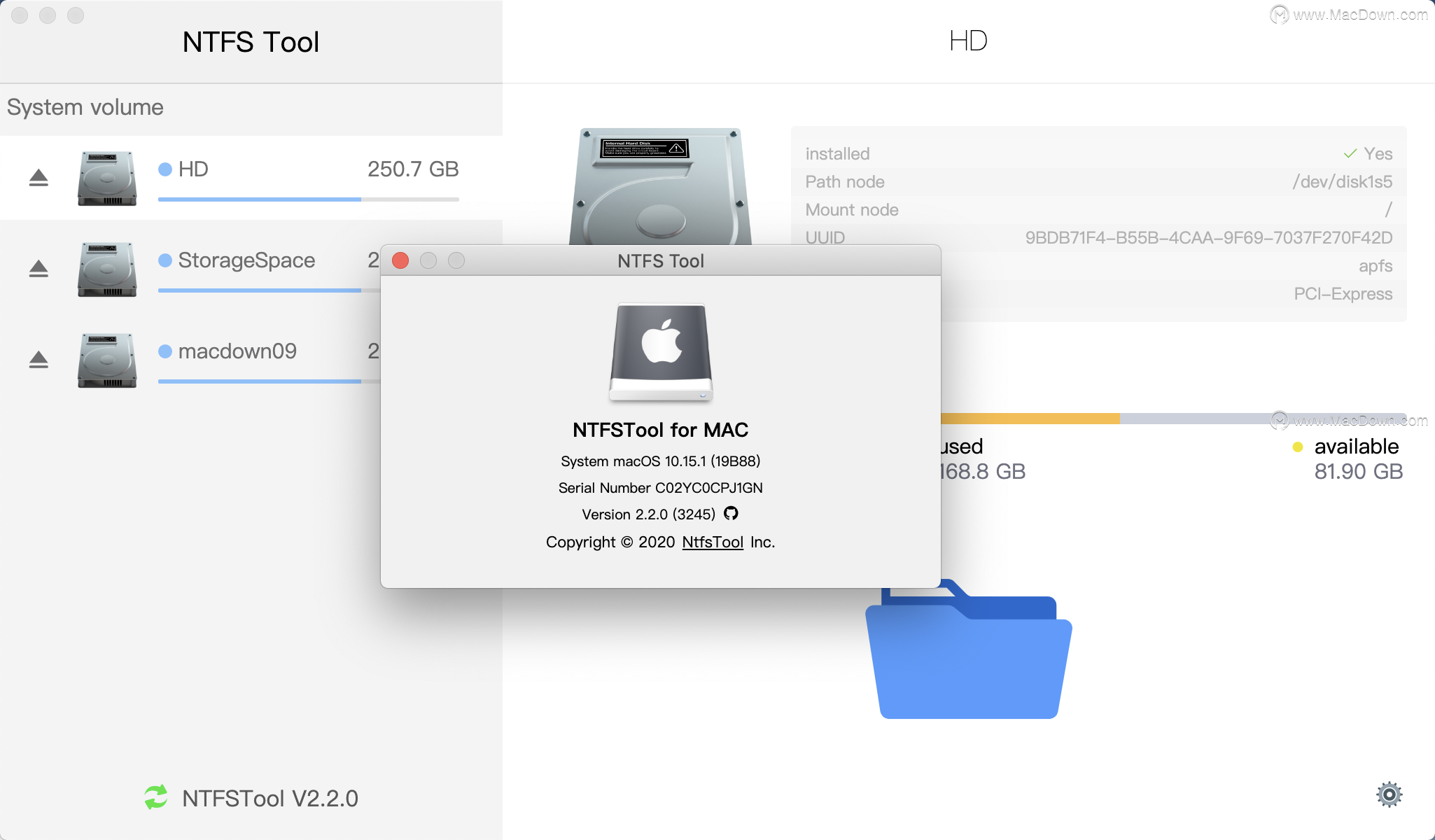
Task: Click System macOS 10.15.1 (19B88) text
Action: pyautogui.click(x=661, y=461)
